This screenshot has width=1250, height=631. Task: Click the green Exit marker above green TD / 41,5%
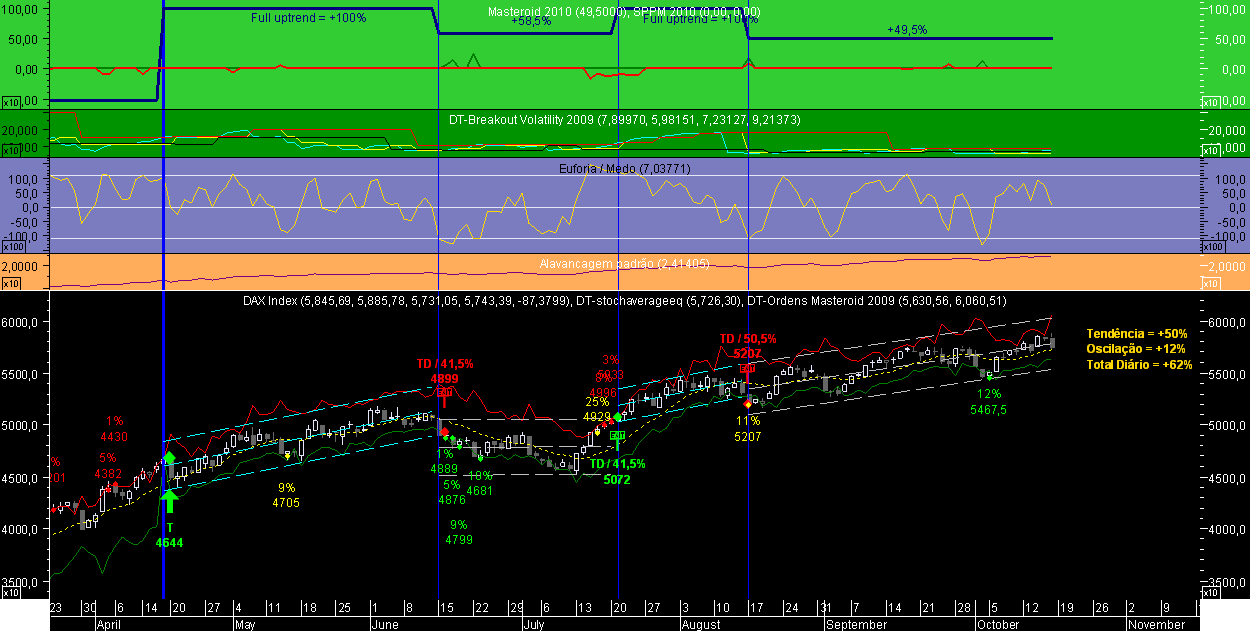pos(617,436)
